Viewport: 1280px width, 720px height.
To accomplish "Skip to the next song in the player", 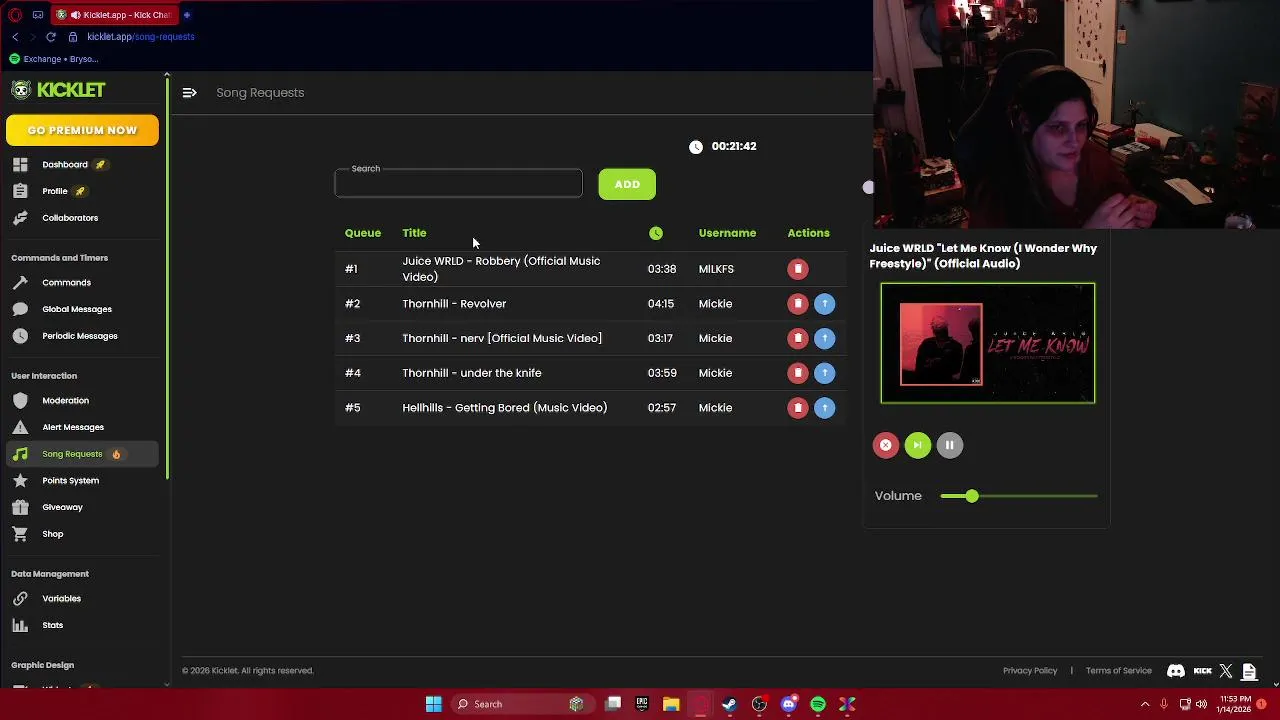I will (x=918, y=445).
